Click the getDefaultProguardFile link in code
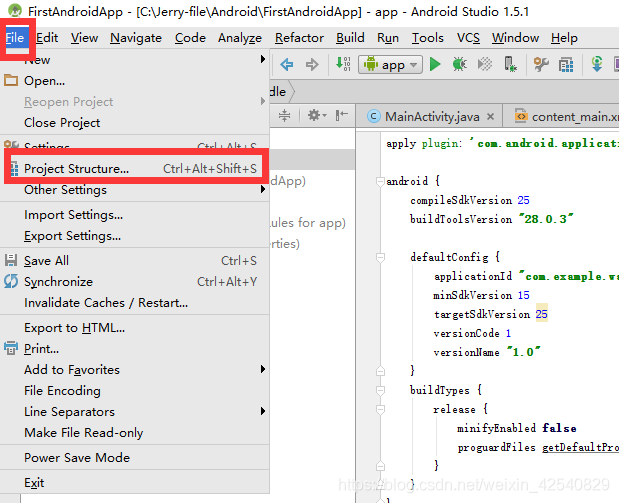The width and height of the screenshot is (619, 503). pyautogui.click(x=580, y=447)
